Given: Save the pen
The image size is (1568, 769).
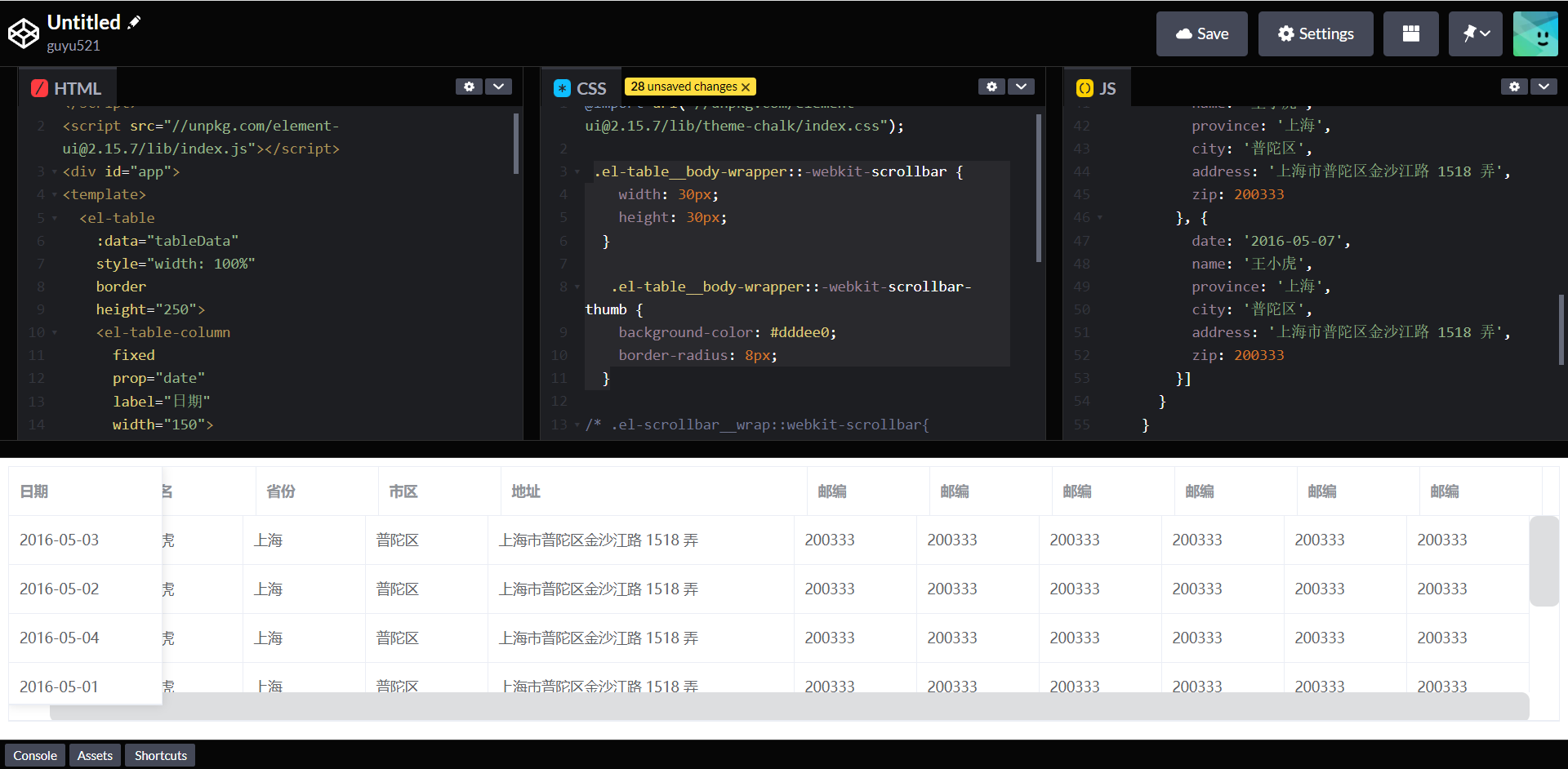Looking at the screenshot, I should [1201, 33].
